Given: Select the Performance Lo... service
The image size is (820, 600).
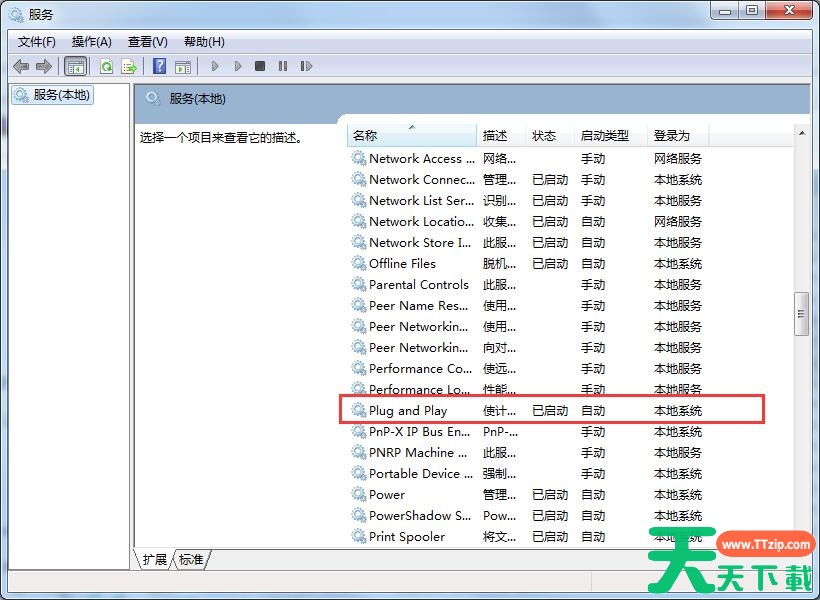Looking at the screenshot, I should [527, 389].
